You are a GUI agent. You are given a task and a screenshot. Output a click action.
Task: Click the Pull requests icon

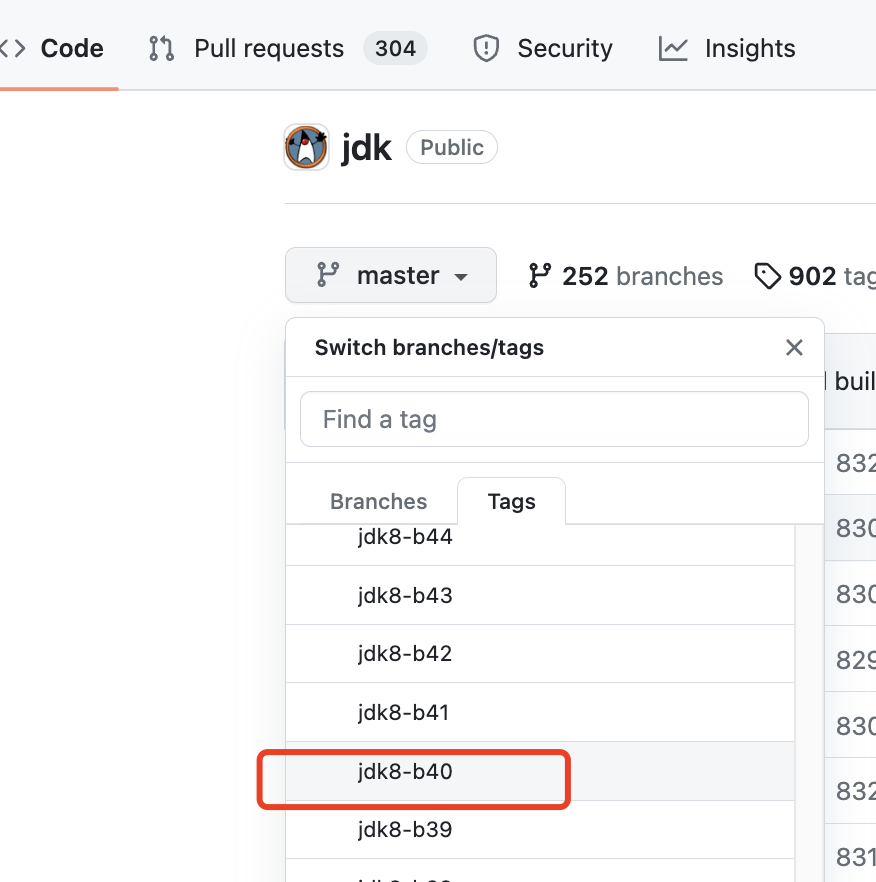pyautogui.click(x=161, y=48)
